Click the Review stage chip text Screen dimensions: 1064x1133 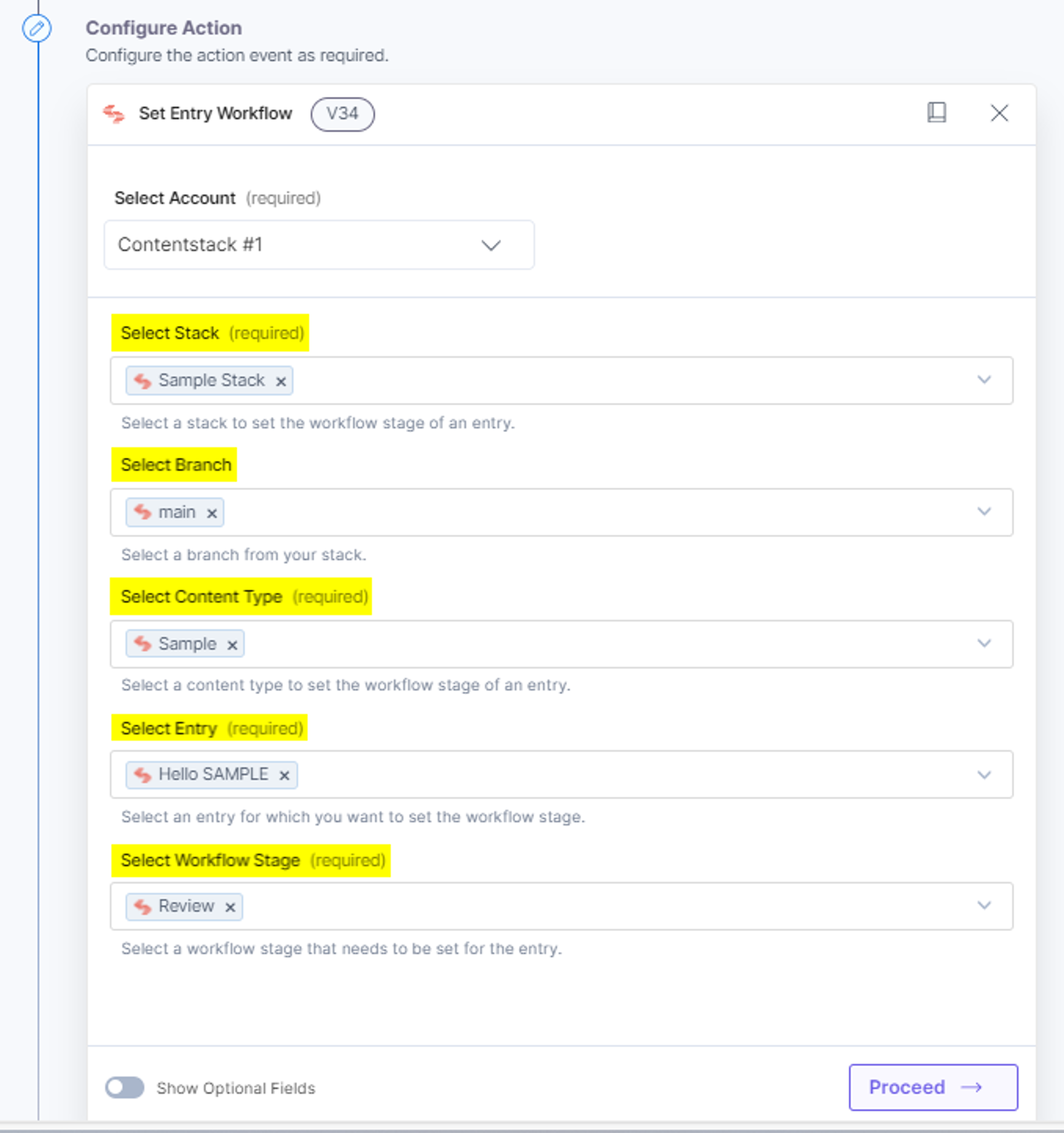[186, 906]
